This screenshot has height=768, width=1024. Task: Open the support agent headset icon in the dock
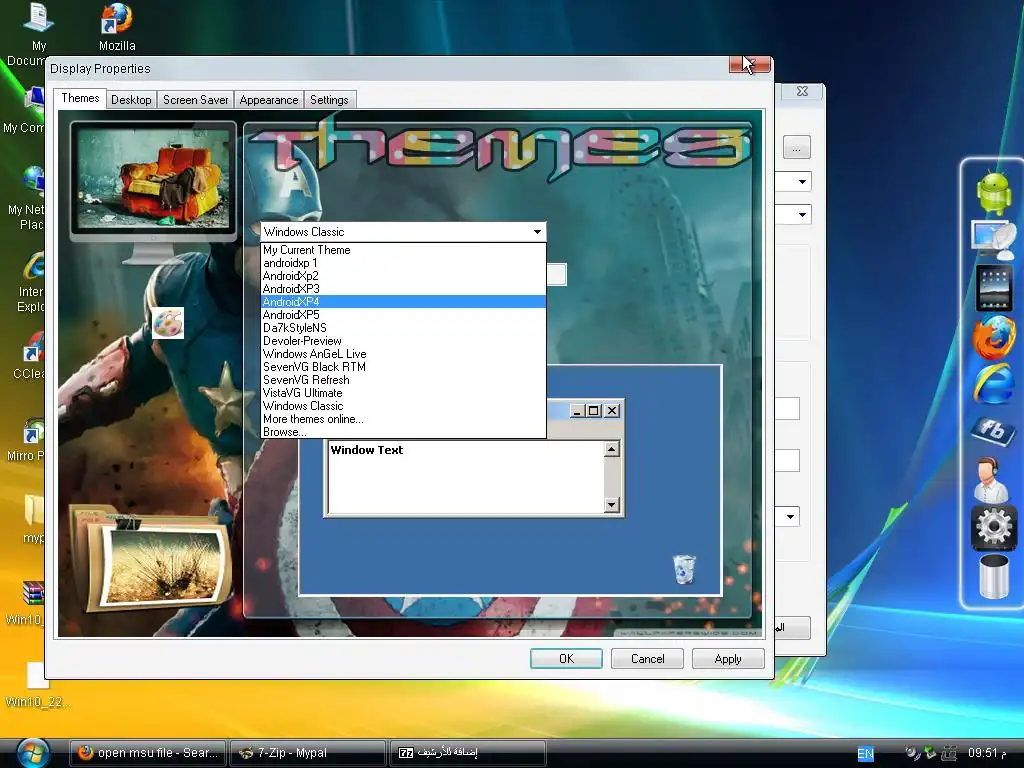(x=991, y=479)
